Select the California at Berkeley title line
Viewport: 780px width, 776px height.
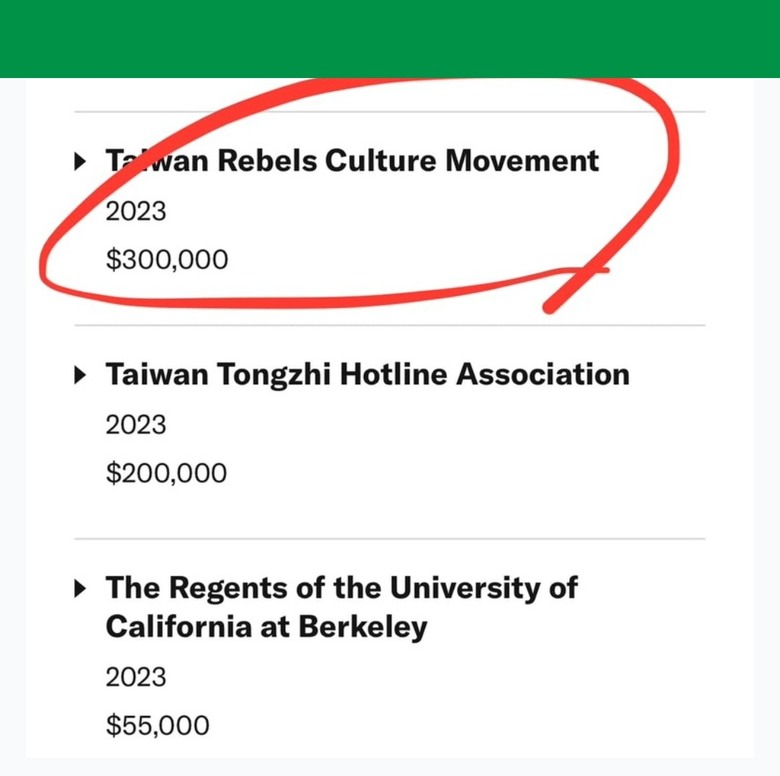[266, 627]
